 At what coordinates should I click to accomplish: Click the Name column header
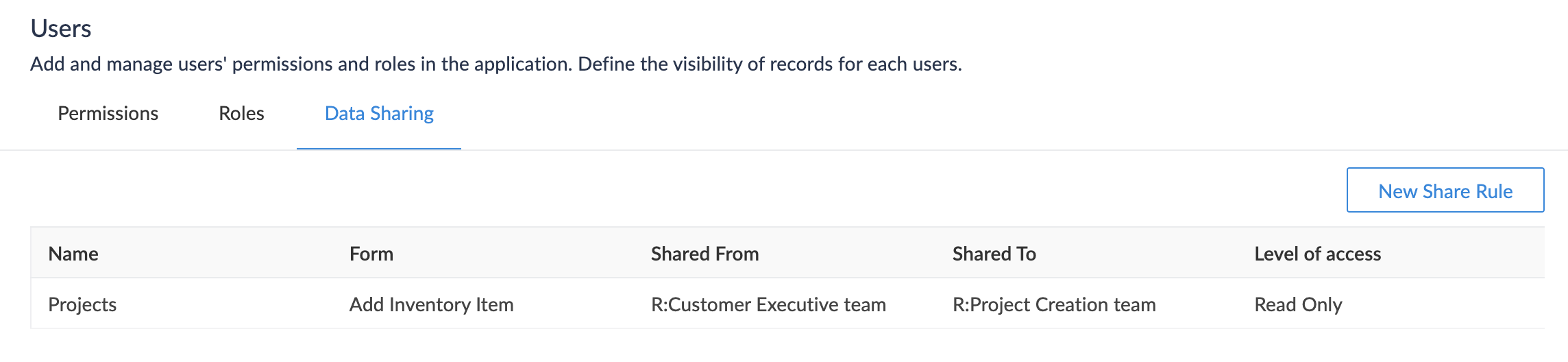click(x=73, y=254)
